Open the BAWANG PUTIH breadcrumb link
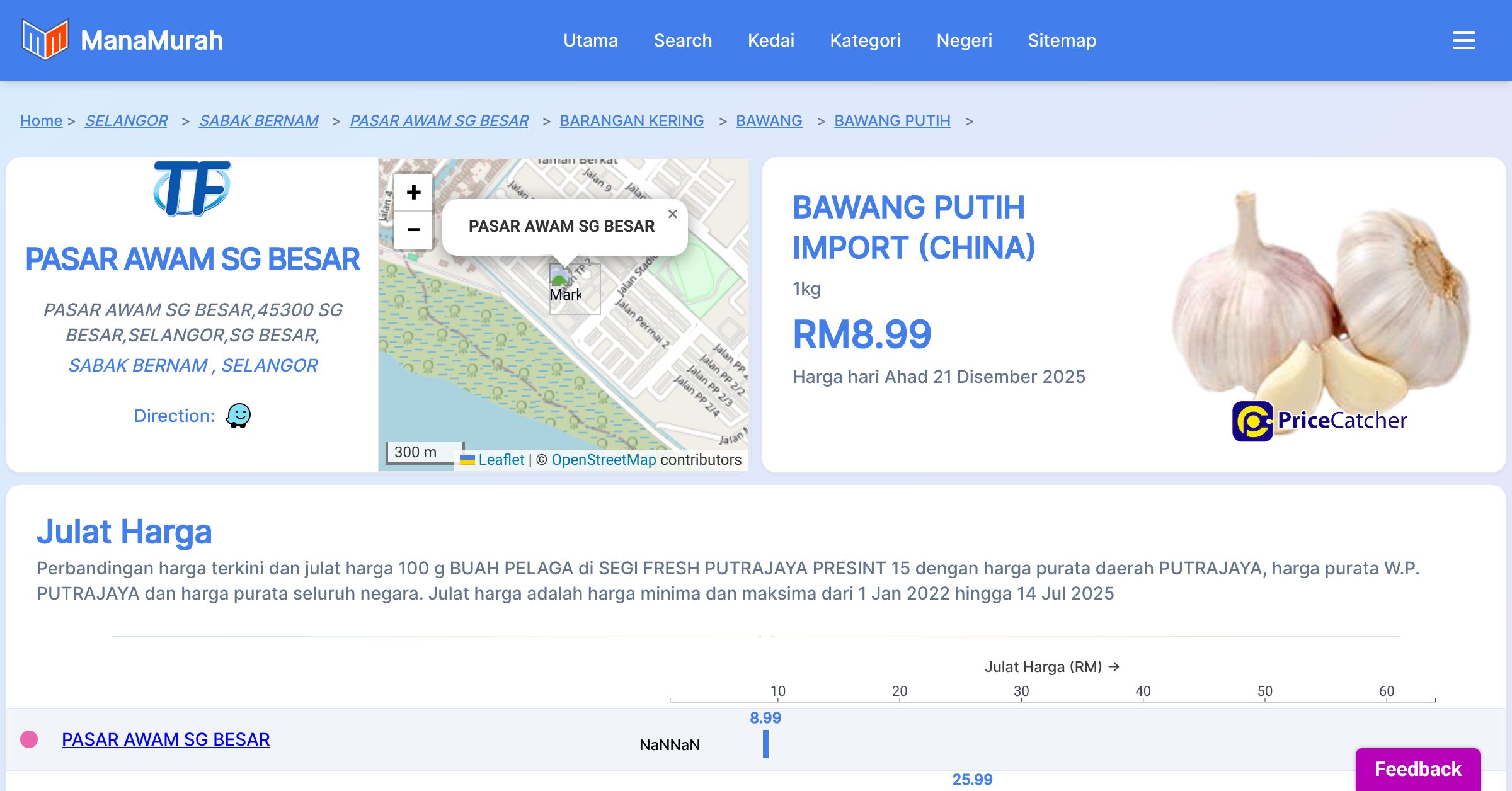This screenshot has height=791, width=1512. point(892,120)
